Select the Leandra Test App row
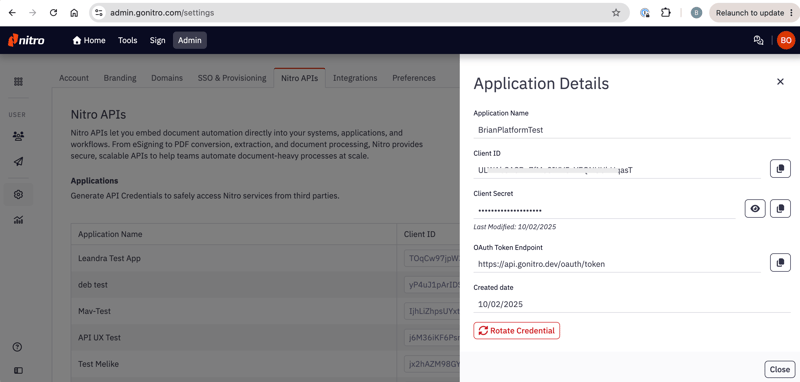Viewport: 800px width, 382px height. [265, 259]
